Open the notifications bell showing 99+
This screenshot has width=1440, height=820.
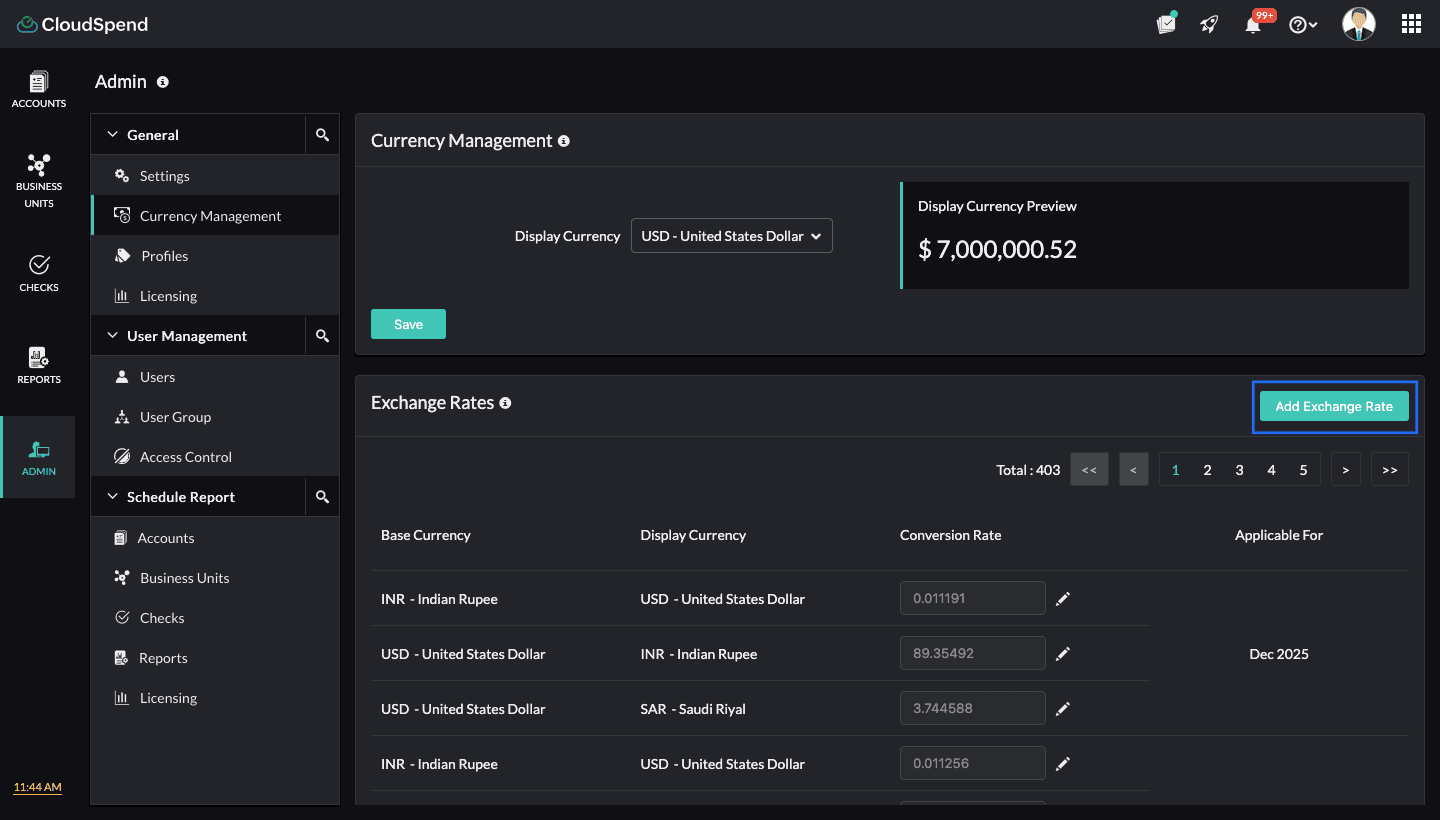click(x=1252, y=23)
